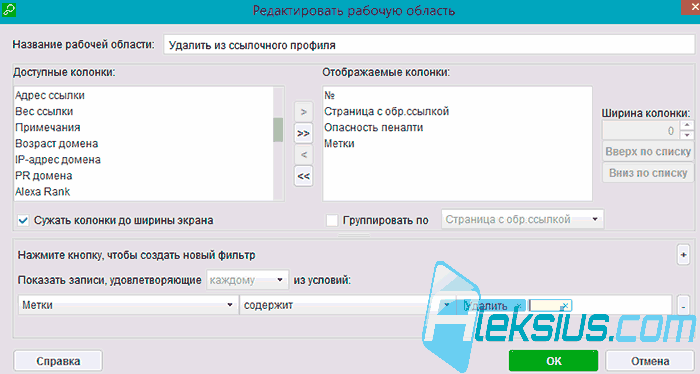Select 'IP-адрес домена' in available columns

[58, 160]
